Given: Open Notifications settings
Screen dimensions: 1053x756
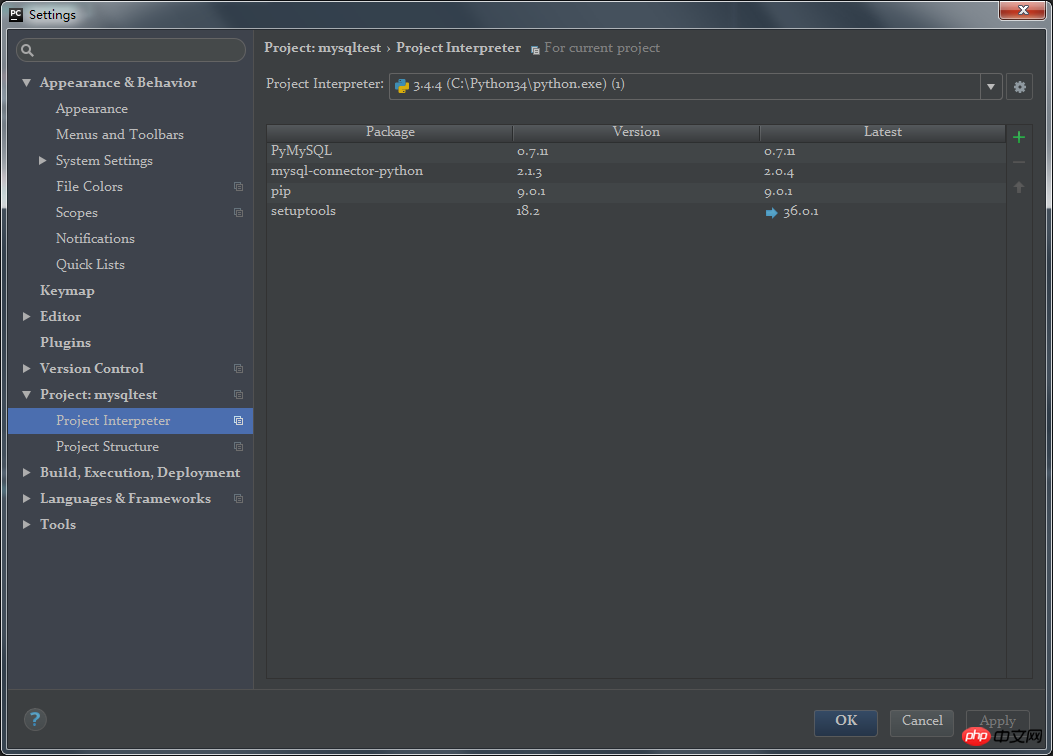Looking at the screenshot, I should tap(95, 238).
